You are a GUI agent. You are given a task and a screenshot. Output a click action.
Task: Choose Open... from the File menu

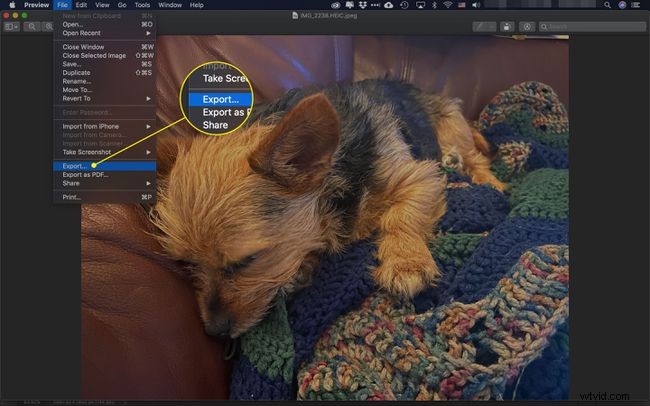[x=104, y=24]
